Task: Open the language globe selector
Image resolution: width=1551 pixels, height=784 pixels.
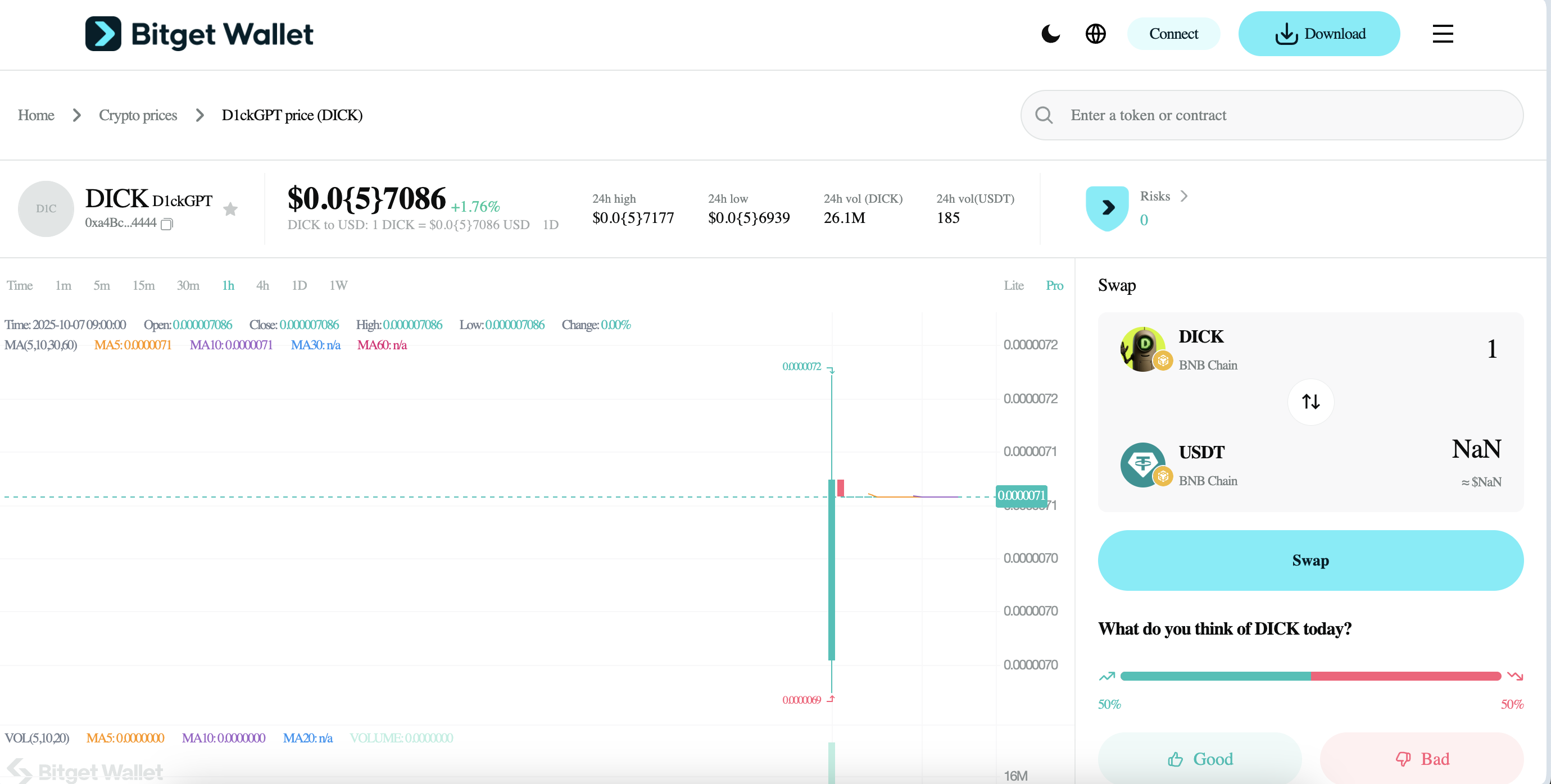Action: tap(1095, 34)
